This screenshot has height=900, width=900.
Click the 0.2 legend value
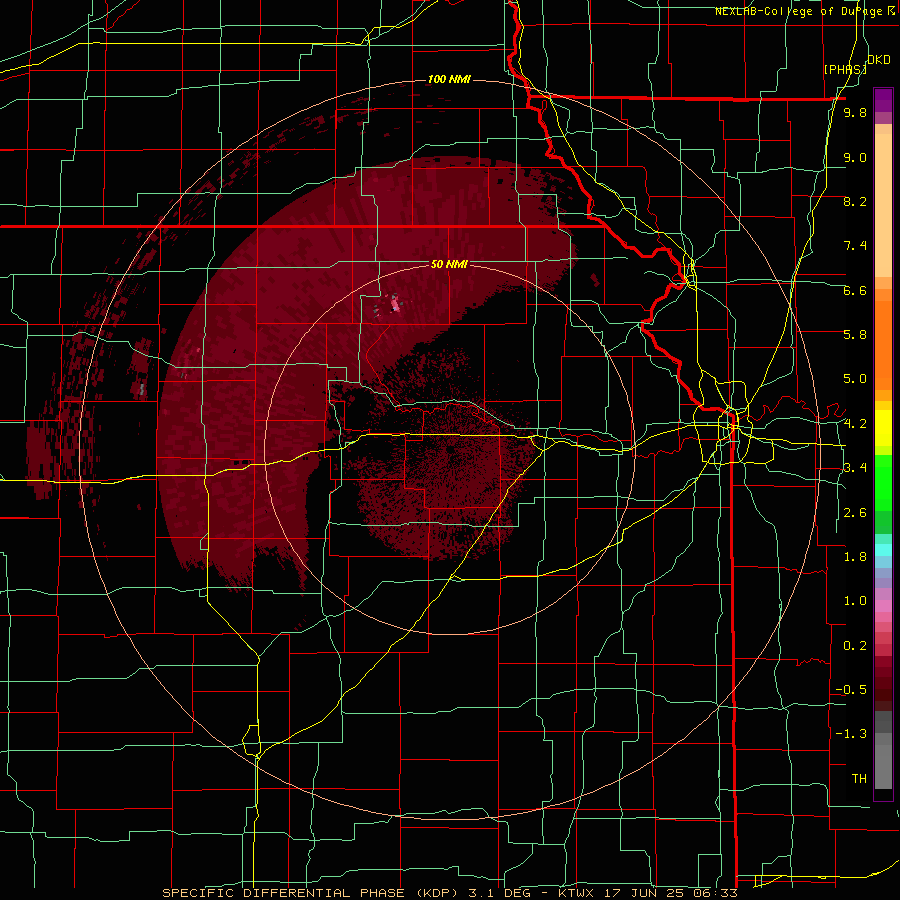pyautogui.click(x=855, y=646)
